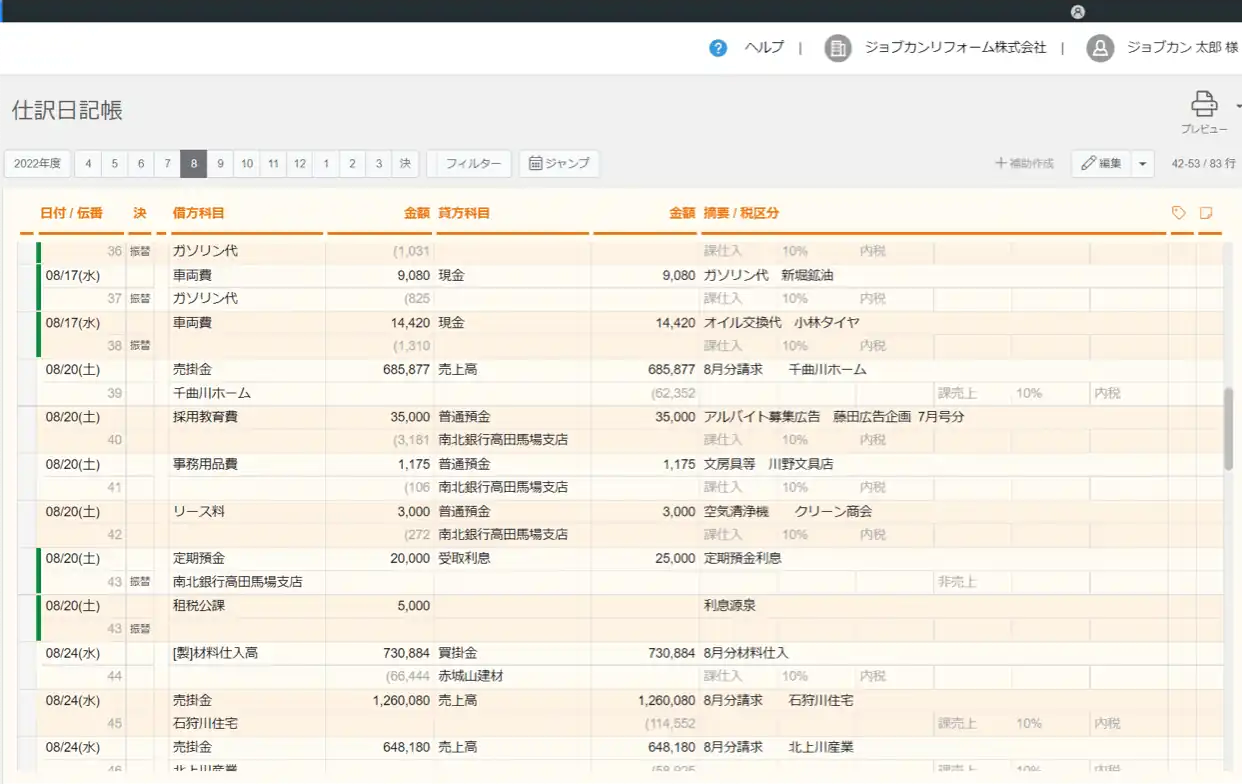Screen dimensions: 1242x784
Task: Open the preview dropdown arrow beside printer
Action: pyautogui.click(x=1238, y=105)
